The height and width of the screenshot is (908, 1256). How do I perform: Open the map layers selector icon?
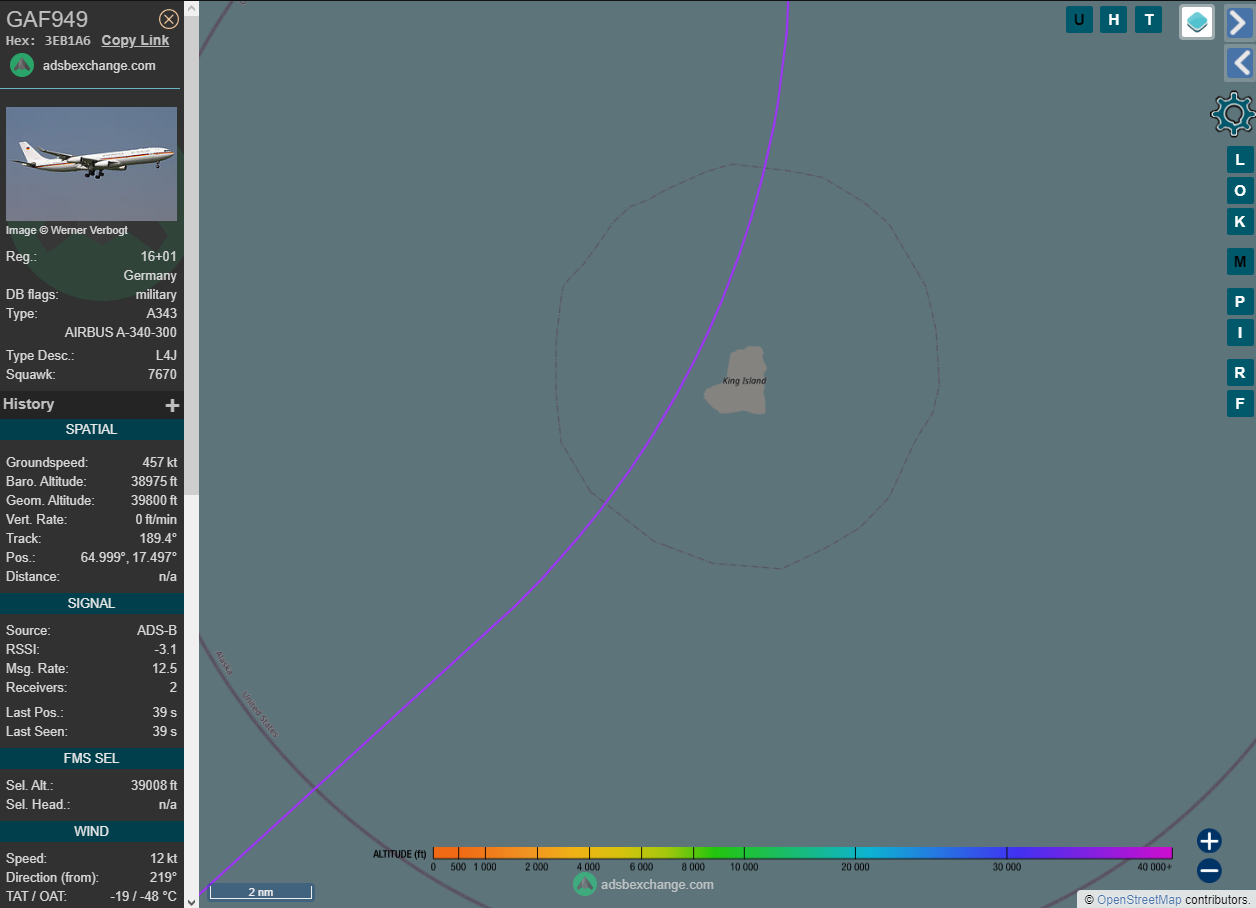click(1197, 22)
